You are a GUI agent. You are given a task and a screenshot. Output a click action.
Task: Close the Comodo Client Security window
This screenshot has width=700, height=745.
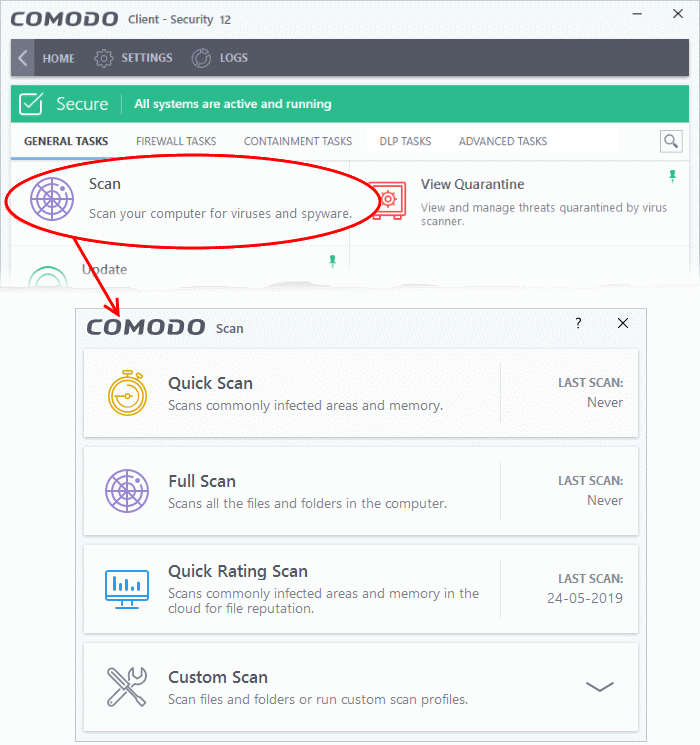[678, 14]
